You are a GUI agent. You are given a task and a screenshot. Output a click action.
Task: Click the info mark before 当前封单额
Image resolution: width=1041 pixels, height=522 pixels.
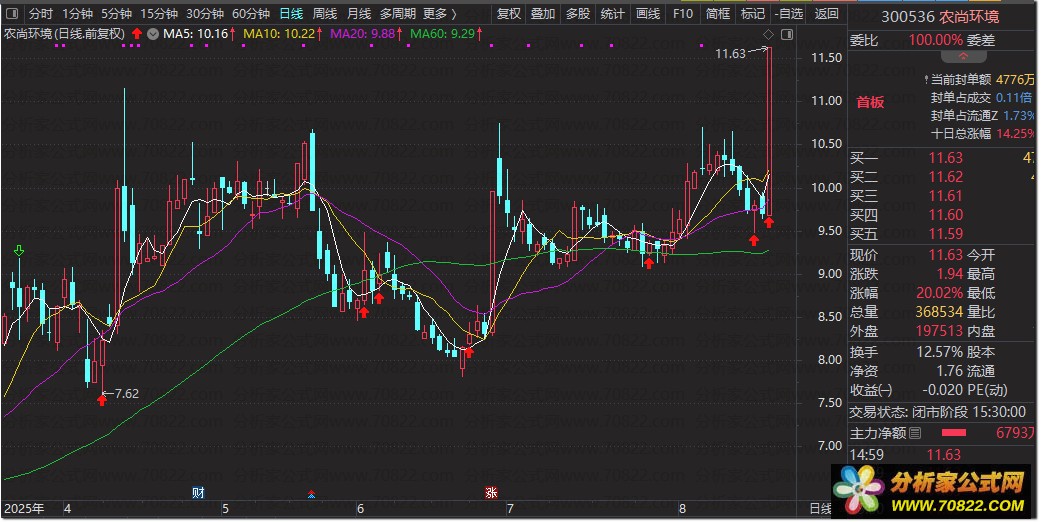(926, 80)
